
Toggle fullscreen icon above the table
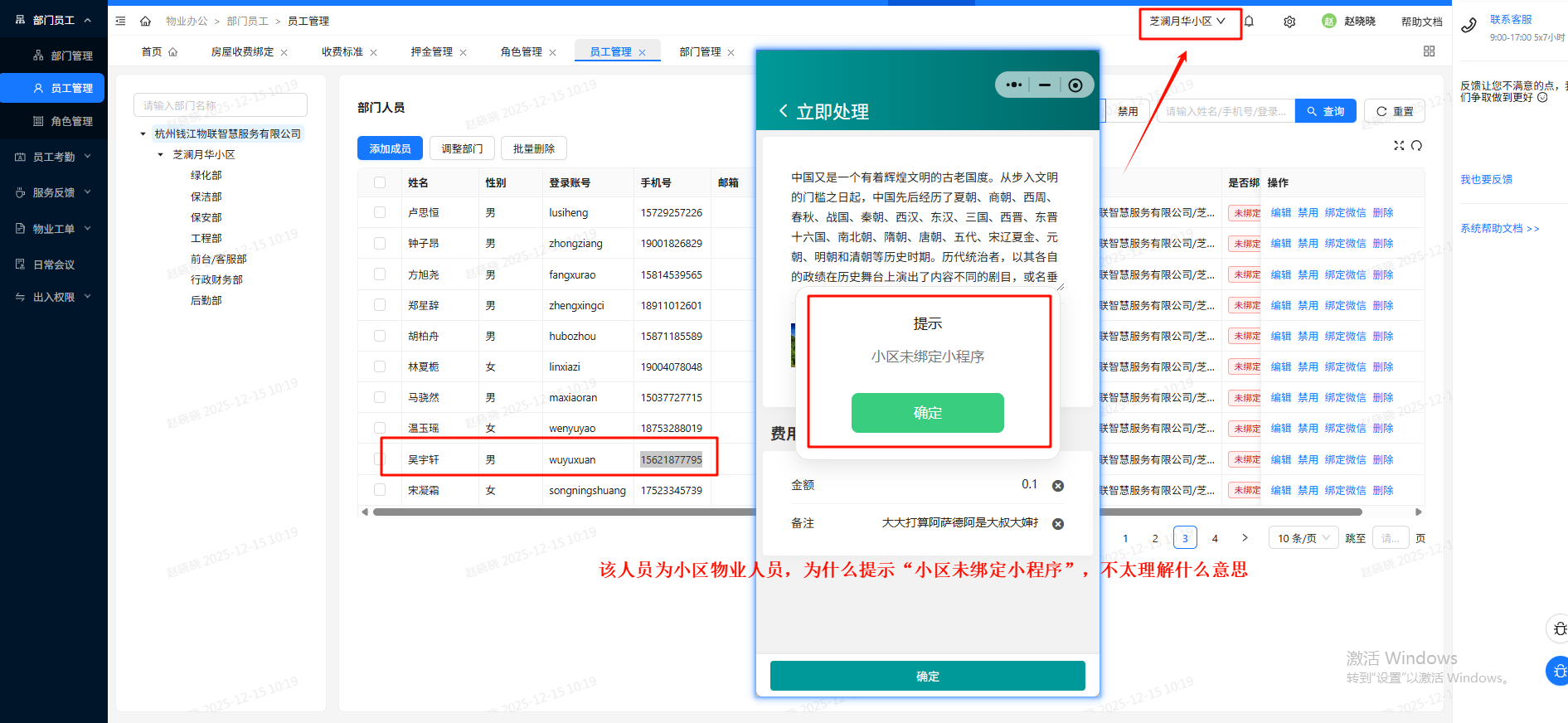click(x=1399, y=146)
